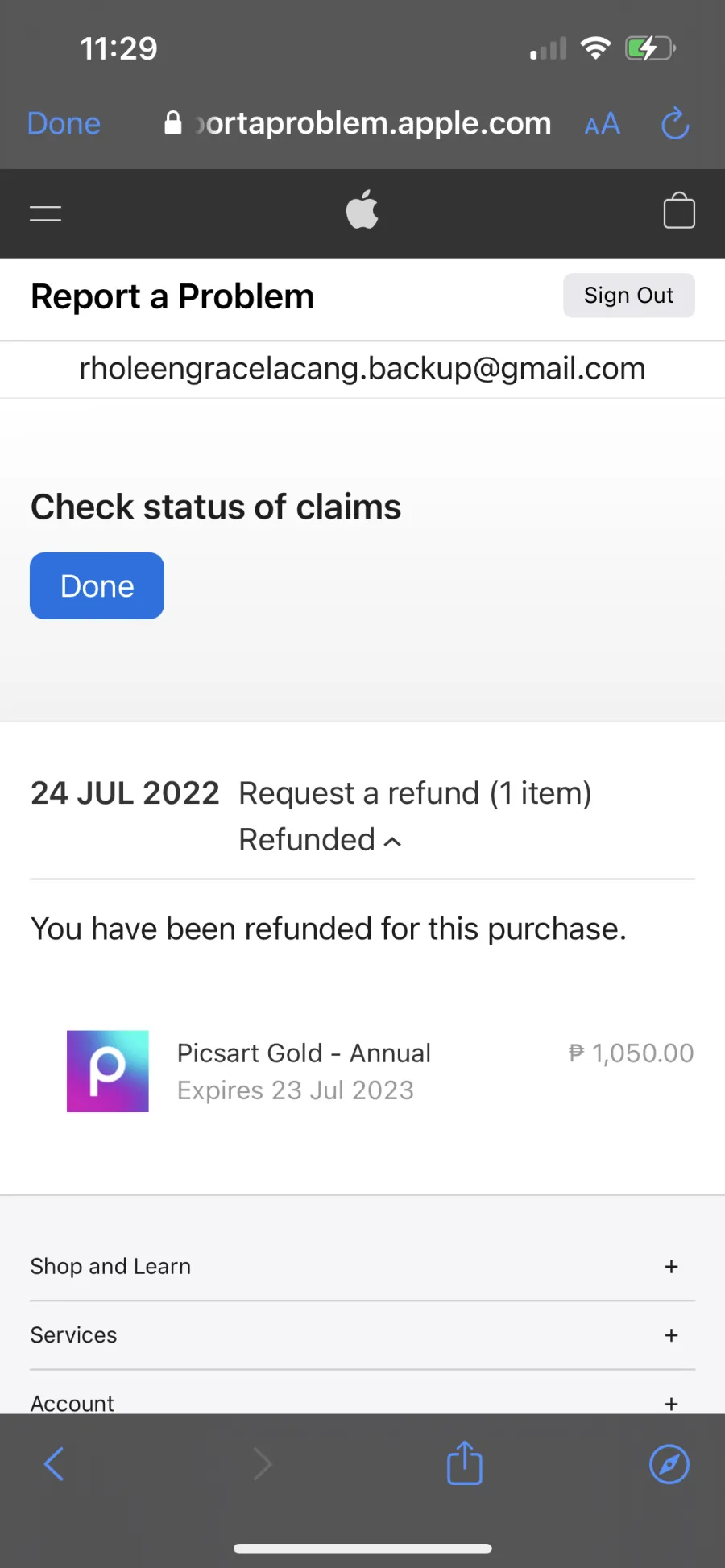Go back with browser back arrow
Image resolution: width=725 pixels, height=1568 pixels.
click(x=54, y=1463)
